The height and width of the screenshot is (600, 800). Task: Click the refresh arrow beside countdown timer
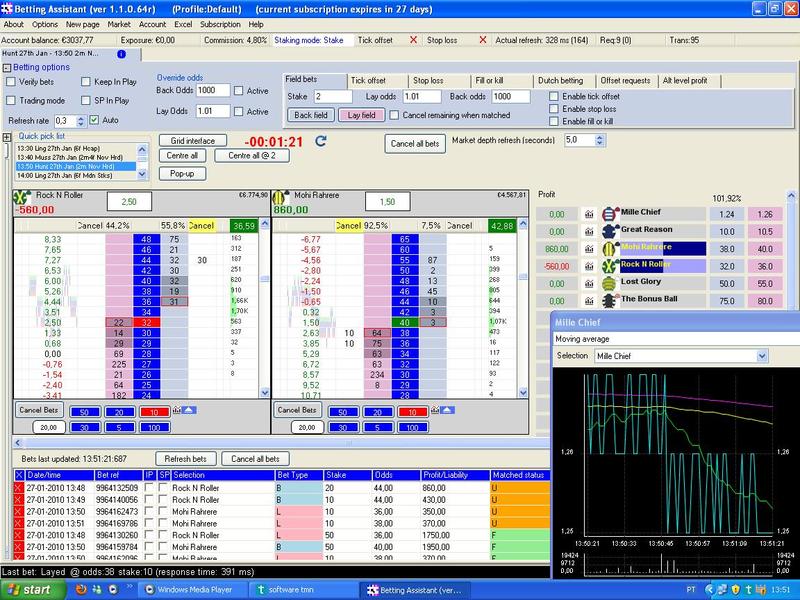(320, 141)
